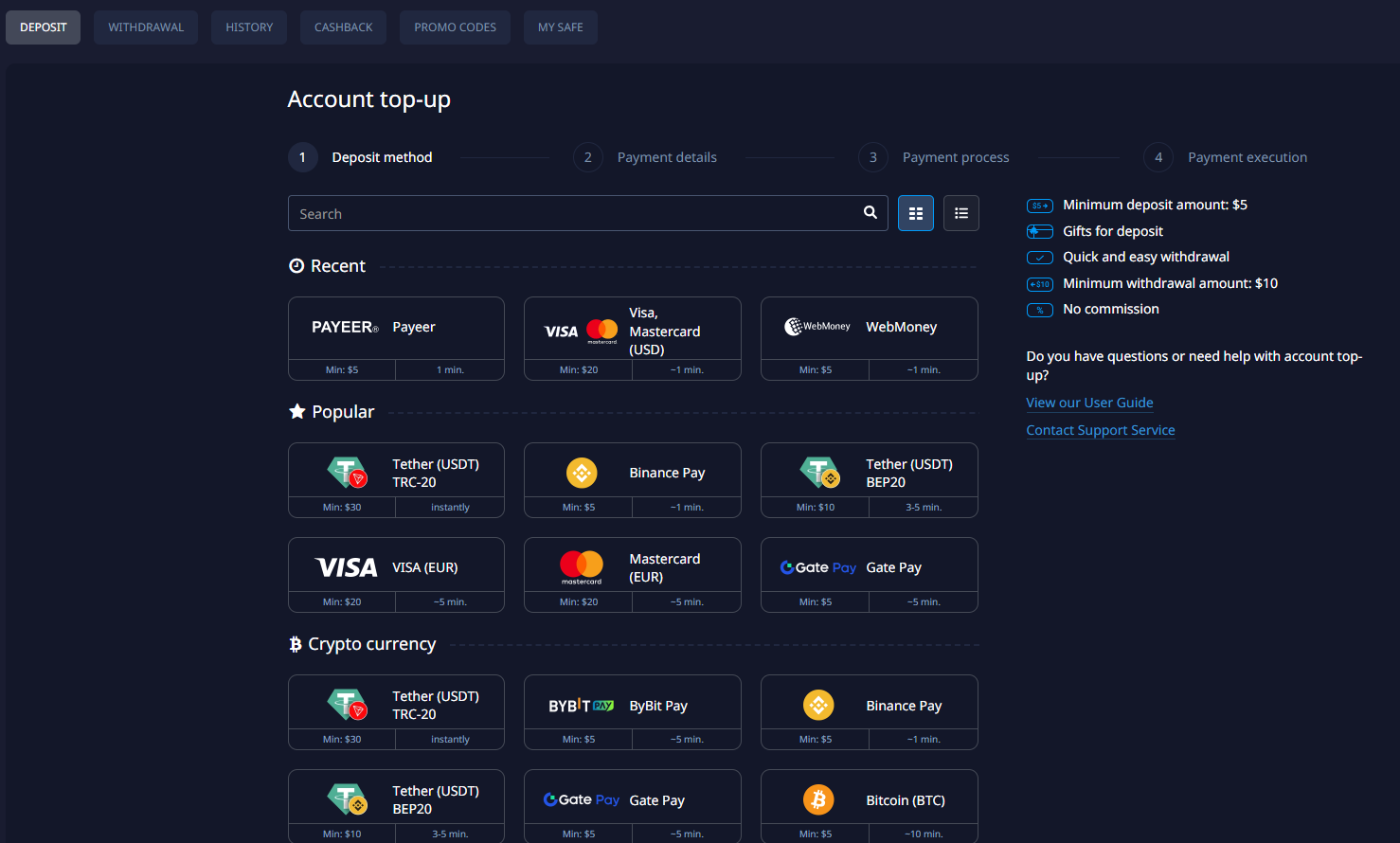Click Contact Support Service link
Screen dimensions: 1400x843
pyautogui.click(x=1100, y=430)
